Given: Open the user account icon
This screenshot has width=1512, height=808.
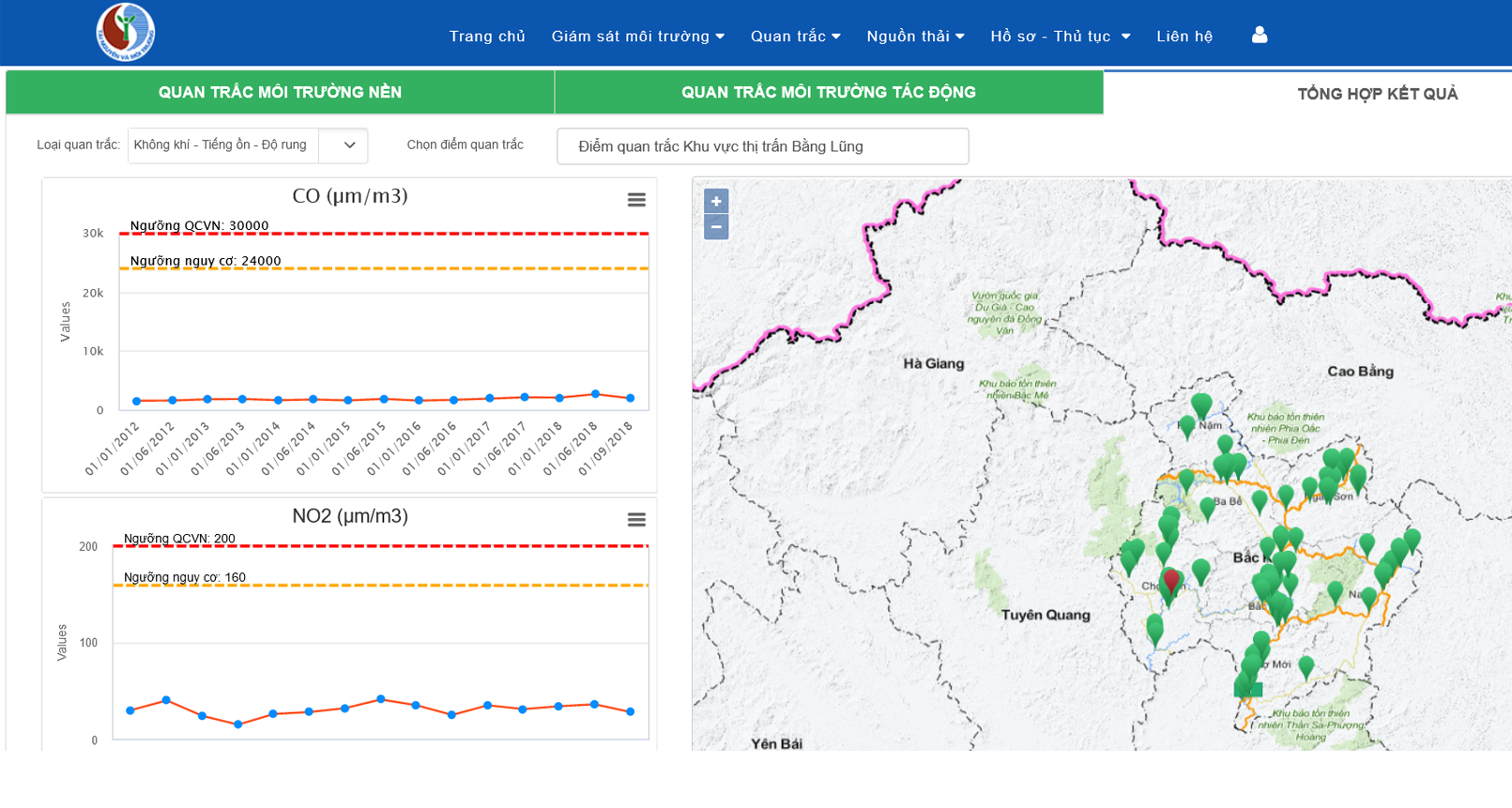Looking at the screenshot, I should [1260, 36].
